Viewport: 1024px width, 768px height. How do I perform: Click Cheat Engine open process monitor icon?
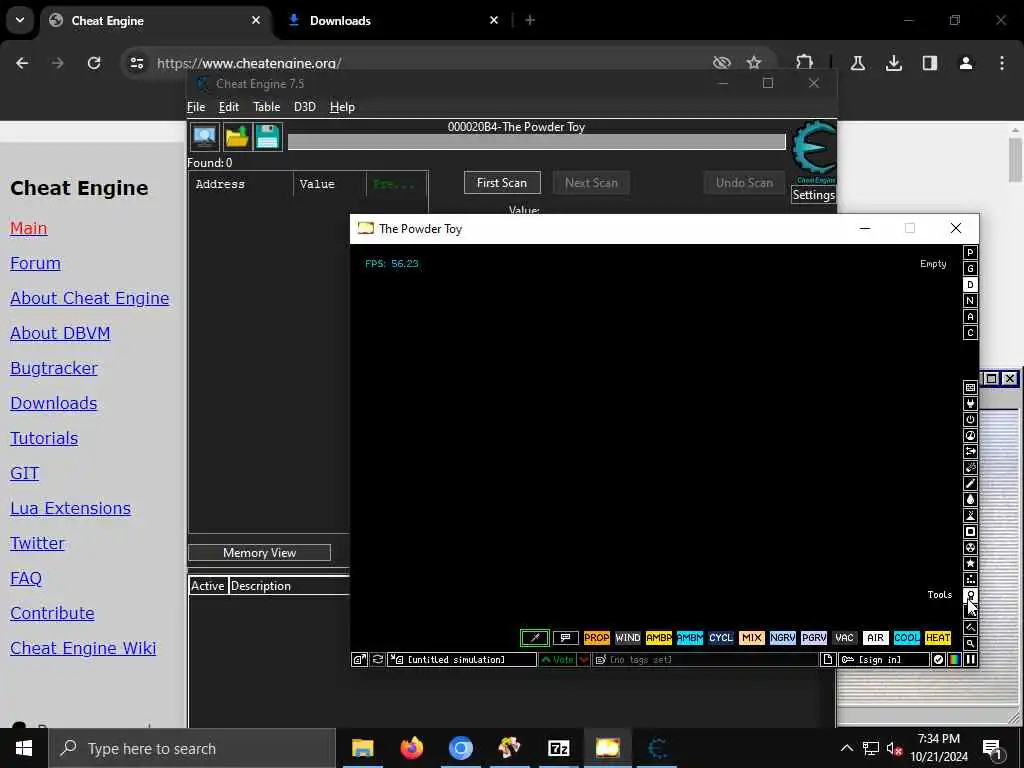(204, 137)
